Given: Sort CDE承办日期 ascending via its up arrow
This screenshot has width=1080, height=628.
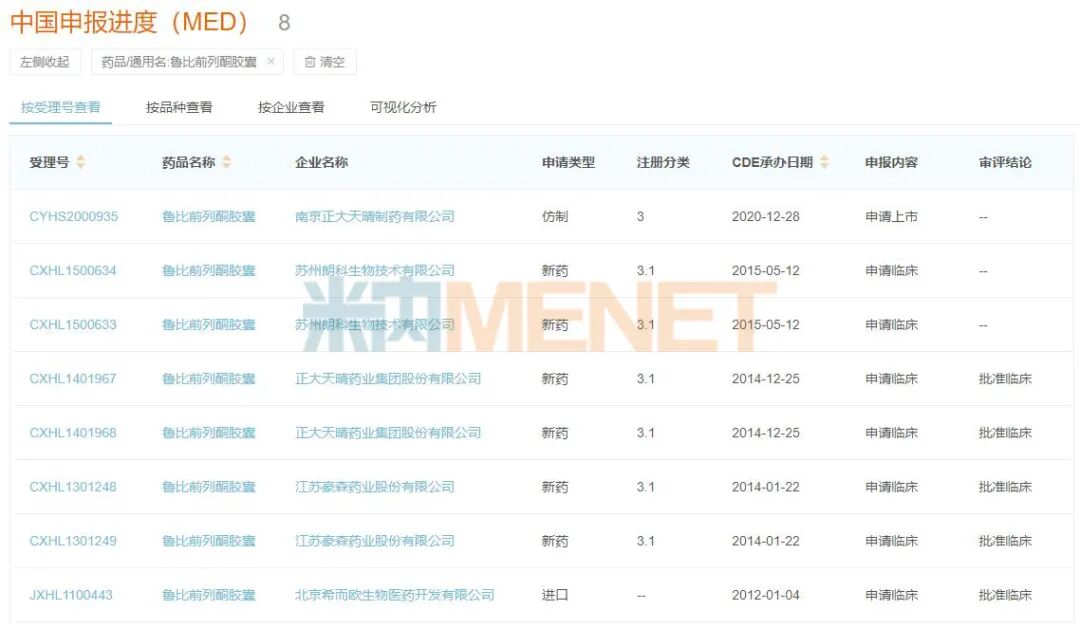Looking at the screenshot, I should click(823, 158).
